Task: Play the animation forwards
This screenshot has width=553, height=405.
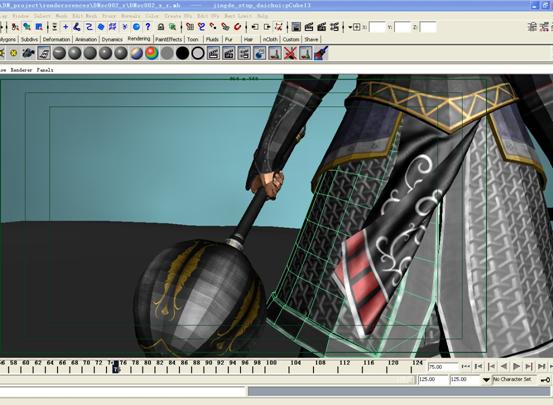Action: (516, 367)
